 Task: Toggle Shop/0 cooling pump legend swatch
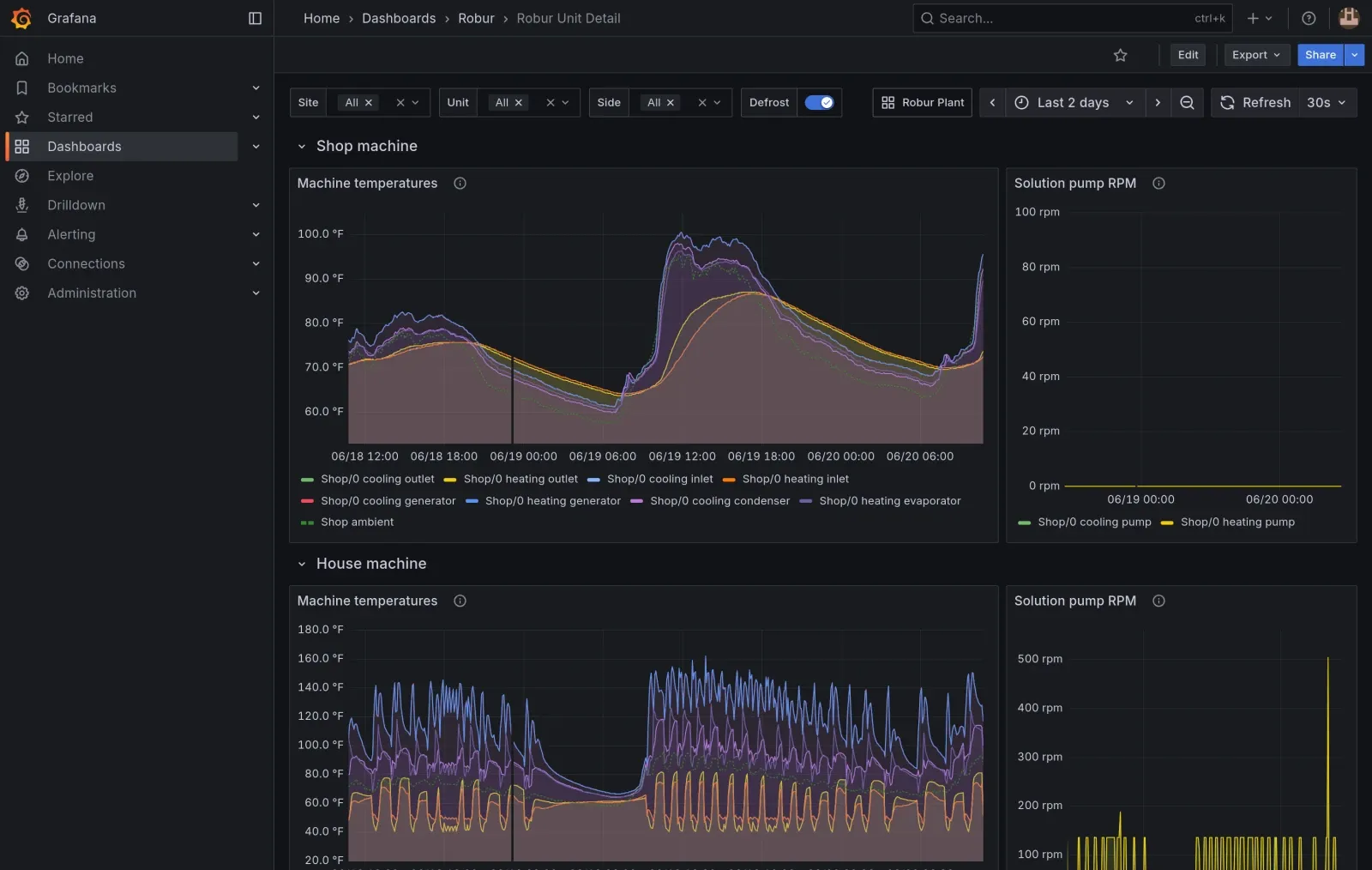tap(1024, 522)
